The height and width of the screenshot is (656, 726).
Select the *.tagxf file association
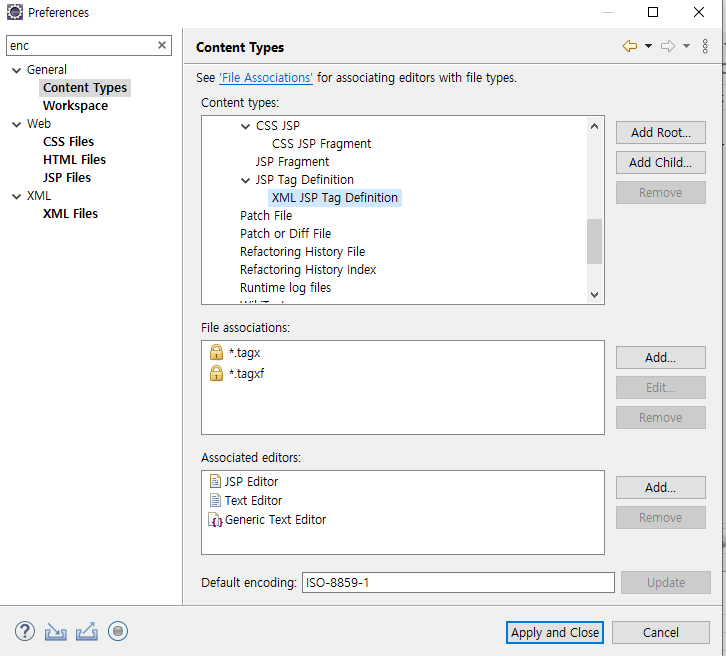click(x=246, y=374)
